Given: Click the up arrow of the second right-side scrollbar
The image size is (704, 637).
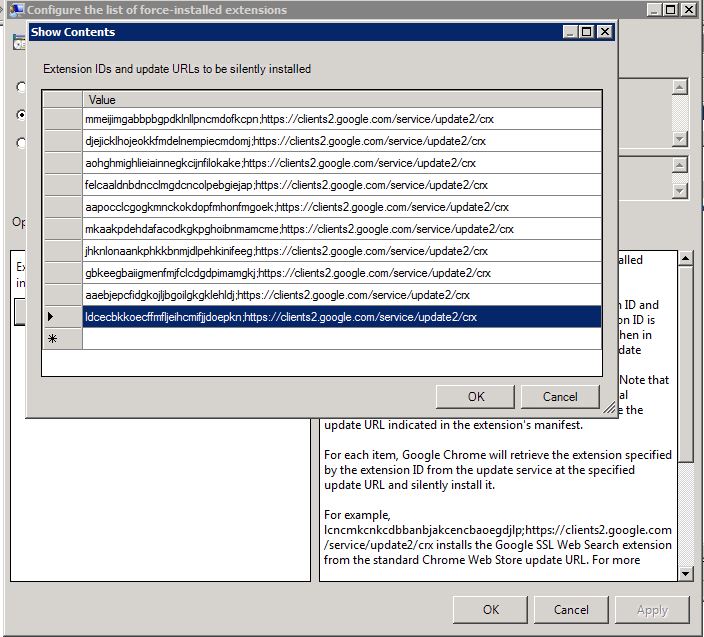Looking at the screenshot, I should [680, 165].
